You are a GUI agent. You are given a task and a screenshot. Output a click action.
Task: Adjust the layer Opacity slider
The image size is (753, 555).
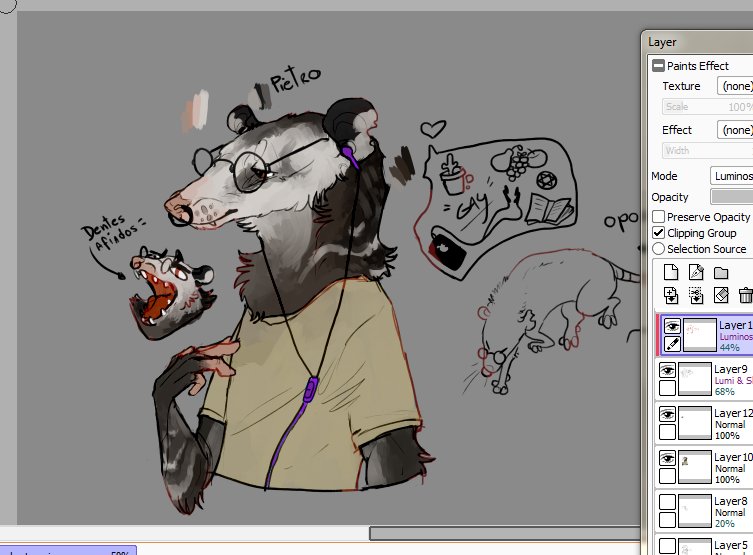731,197
